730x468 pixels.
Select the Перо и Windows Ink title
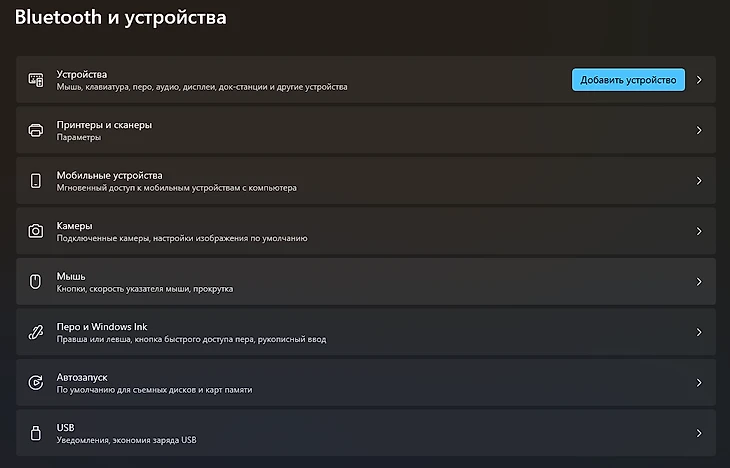click(102, 327)
